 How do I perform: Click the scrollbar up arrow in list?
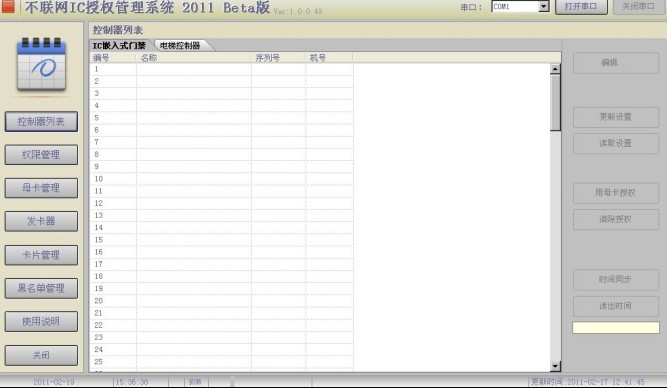555,68
